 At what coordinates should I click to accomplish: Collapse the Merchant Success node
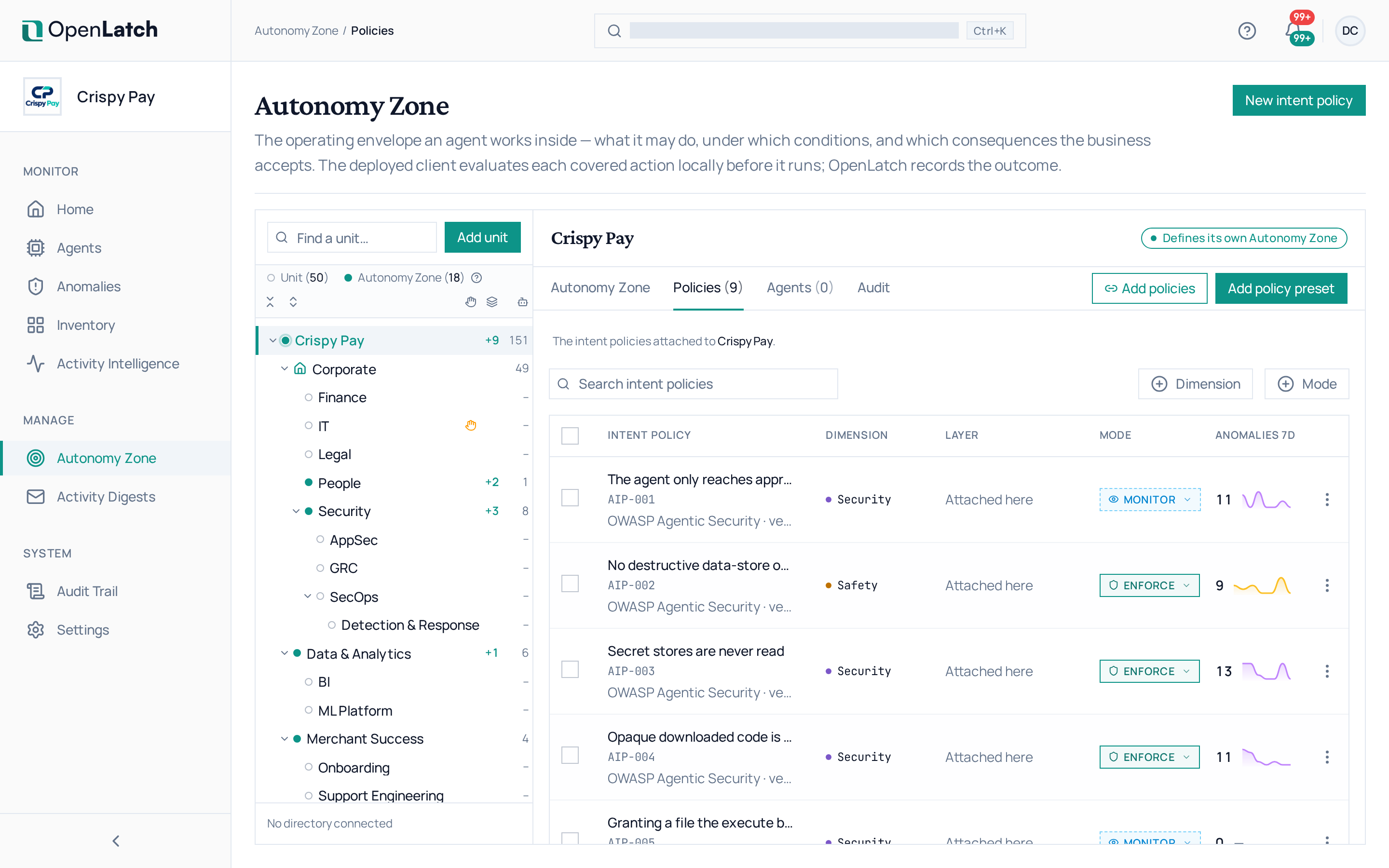coord(284,739)
